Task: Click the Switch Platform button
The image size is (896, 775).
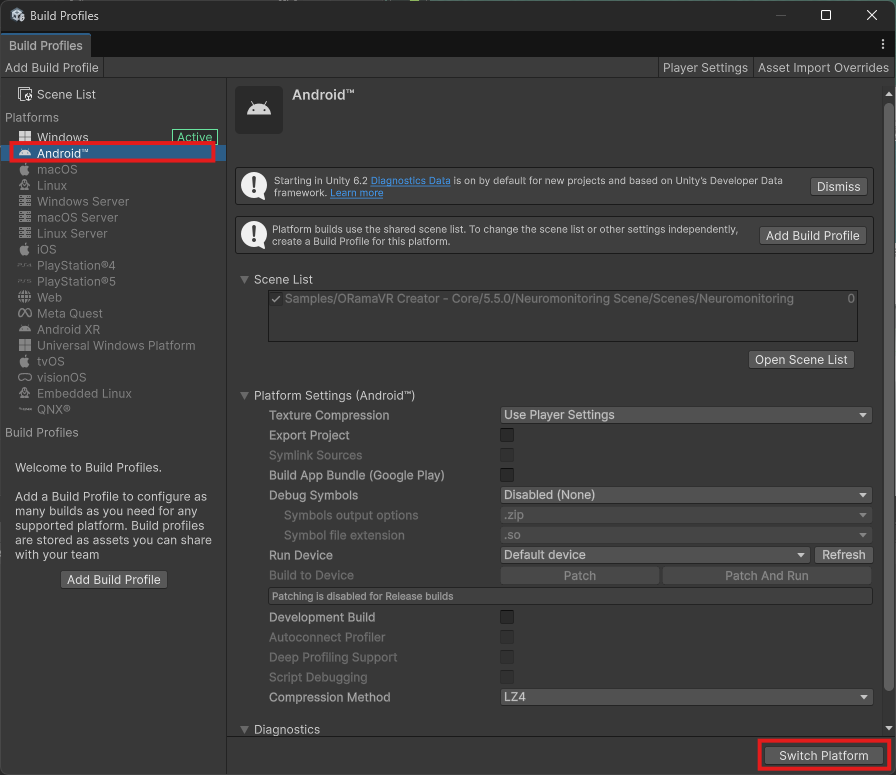Action: (x=823, y=756)
